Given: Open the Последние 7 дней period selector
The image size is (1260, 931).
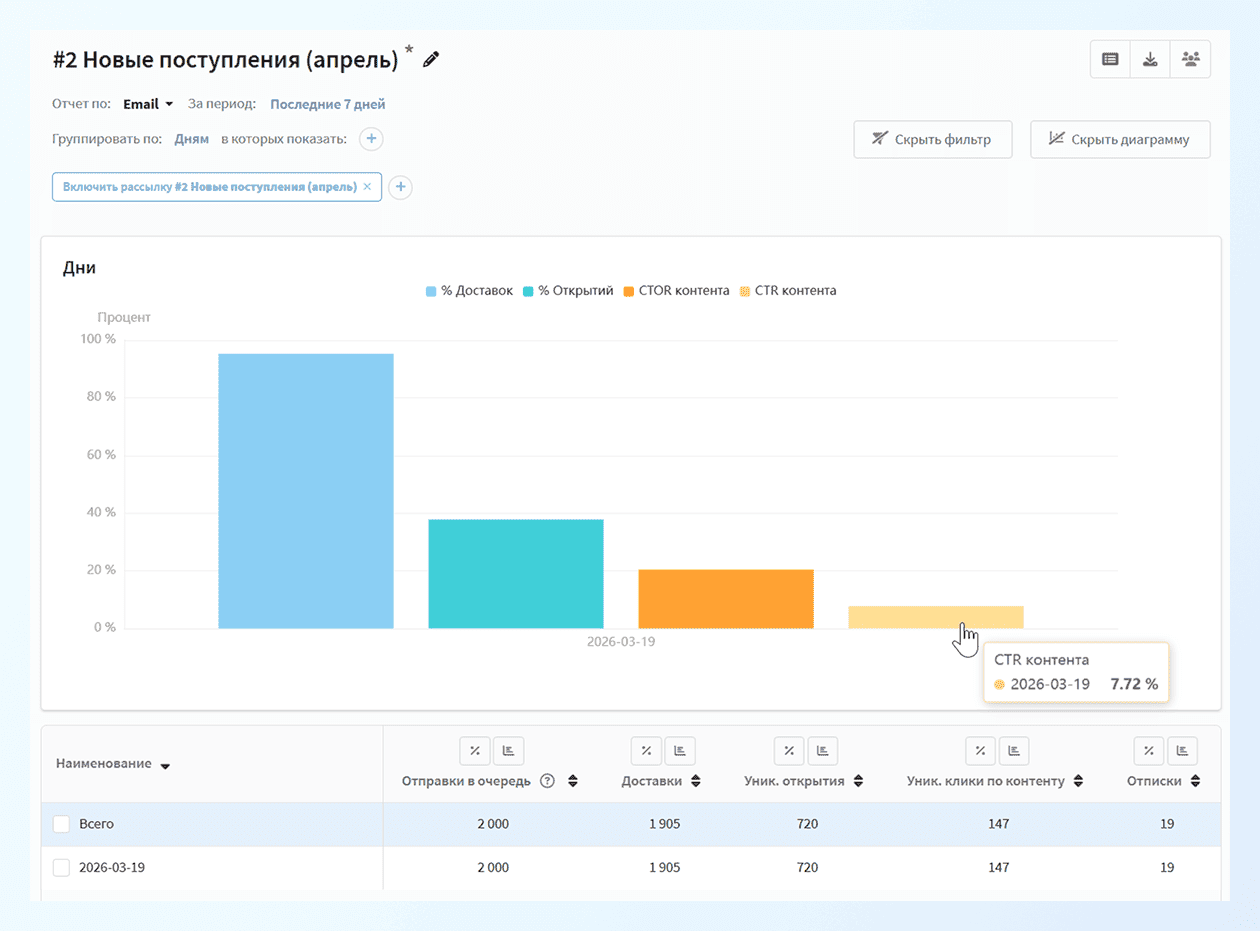Looking at the screenshot, I should pyautogui.click(x=327, y=104).
